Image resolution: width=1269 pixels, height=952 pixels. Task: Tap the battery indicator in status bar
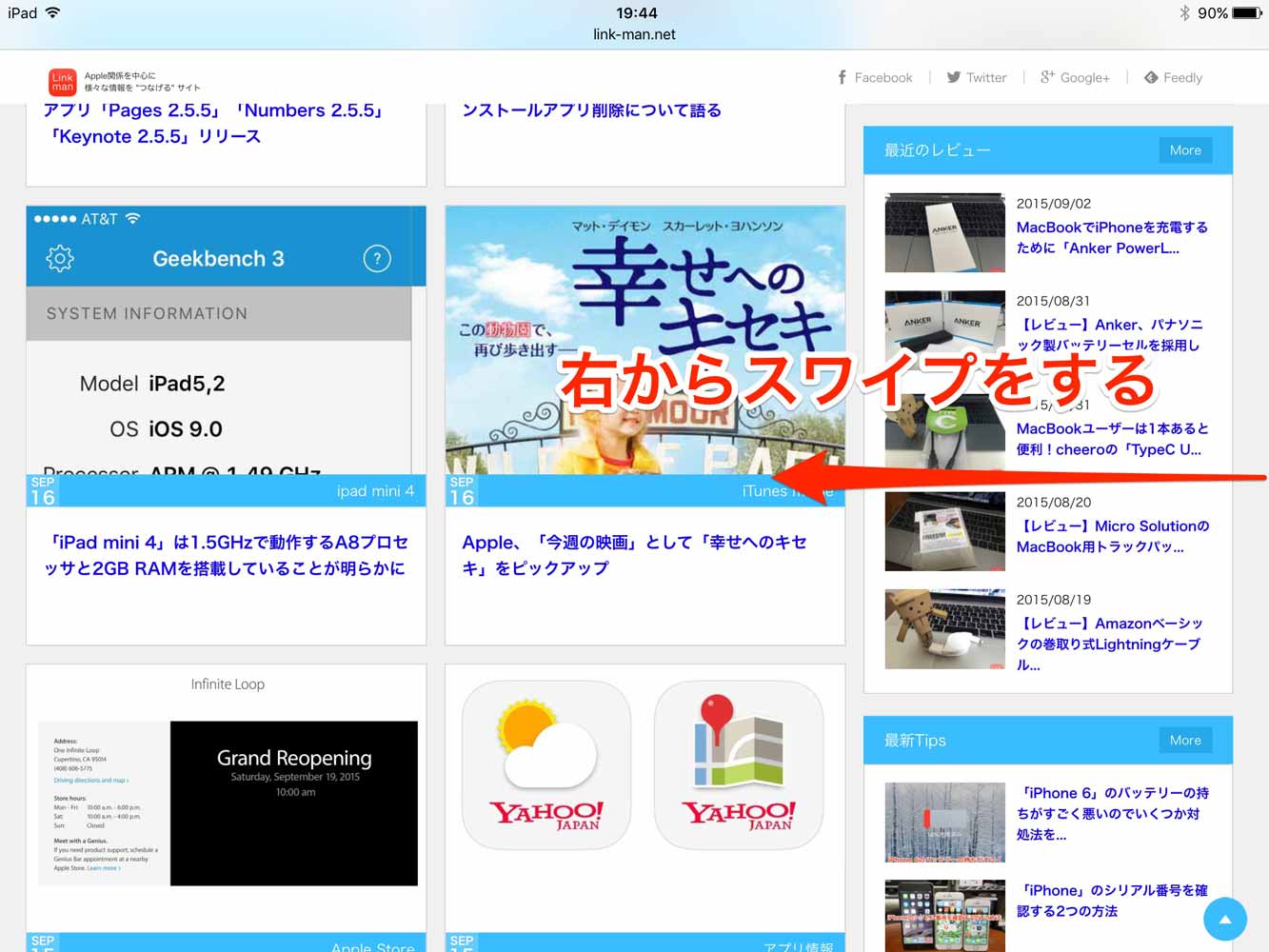(1247, 12)
